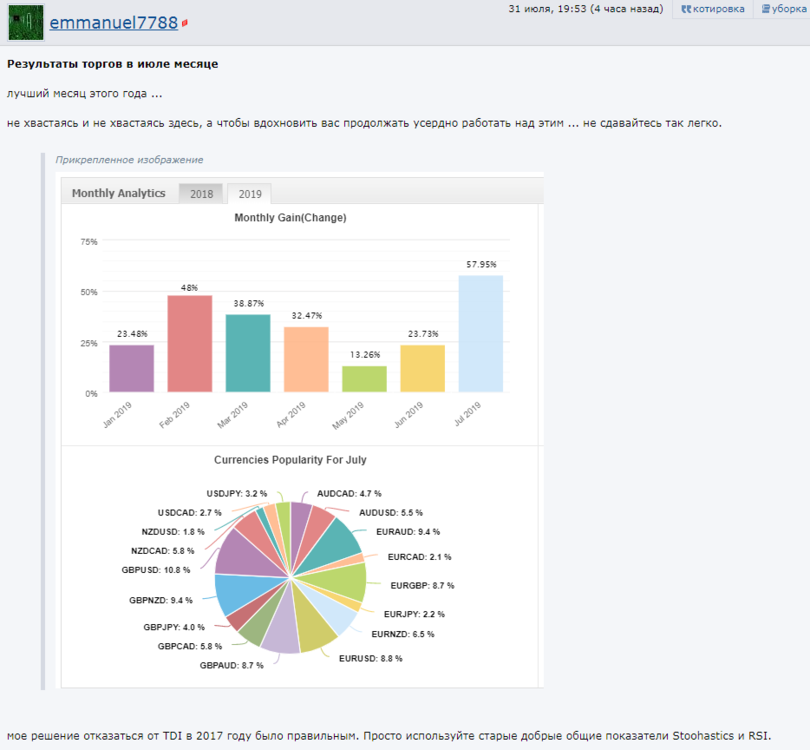Click the Jan 2019 purple bar
The image size is (810, 750).
click(132, 368)
